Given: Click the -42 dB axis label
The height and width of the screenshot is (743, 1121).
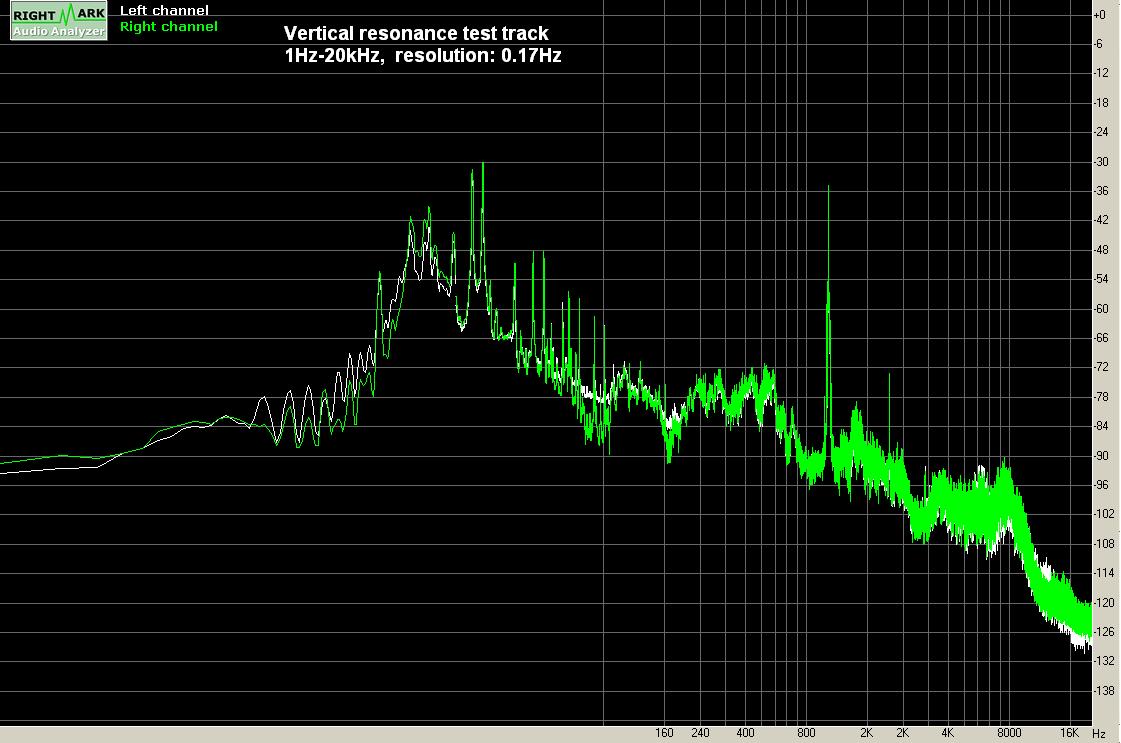Looking at the screenshot, I should tap(1101, 221).
